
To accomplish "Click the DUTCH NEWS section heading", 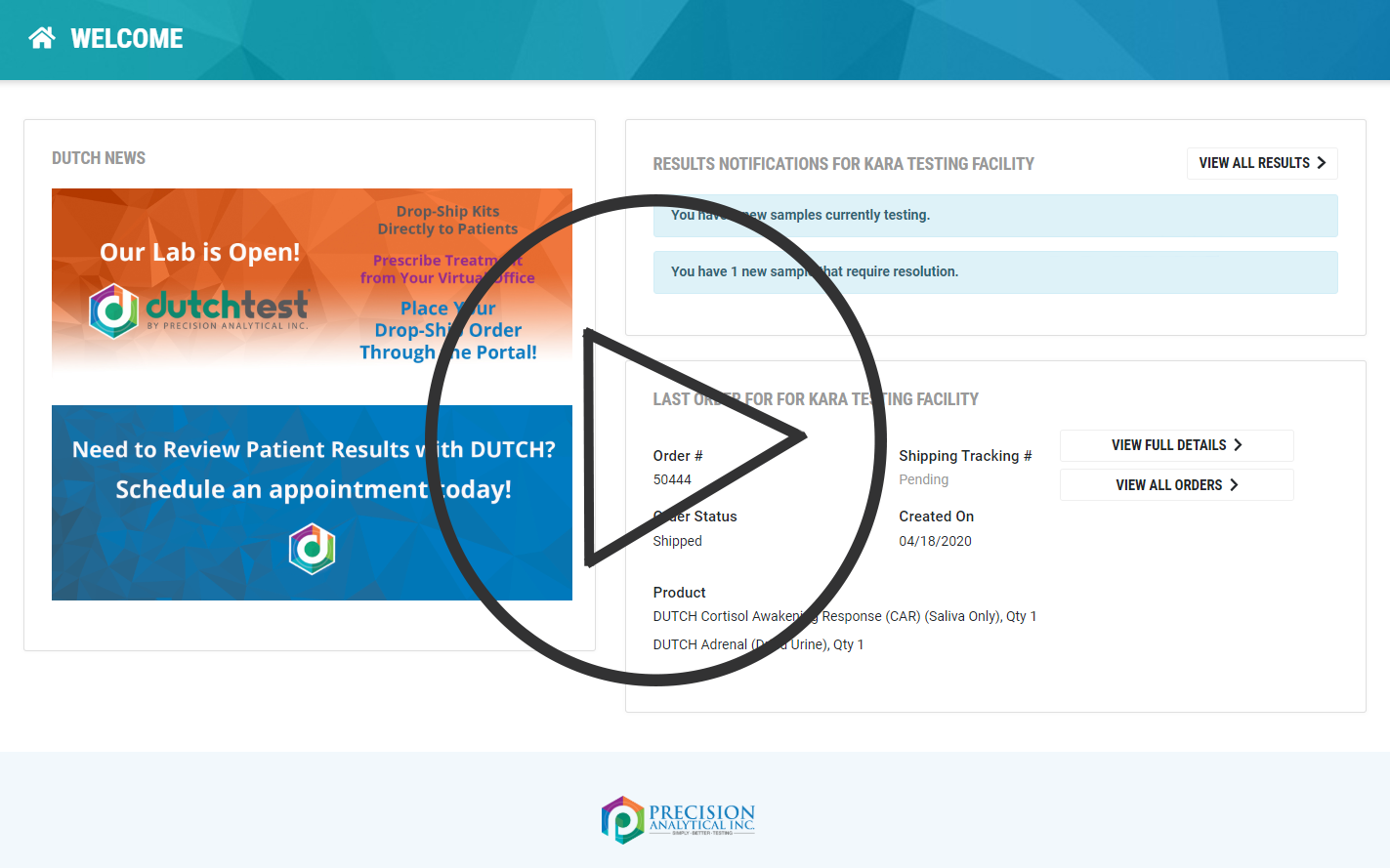I will coord(98,157).
